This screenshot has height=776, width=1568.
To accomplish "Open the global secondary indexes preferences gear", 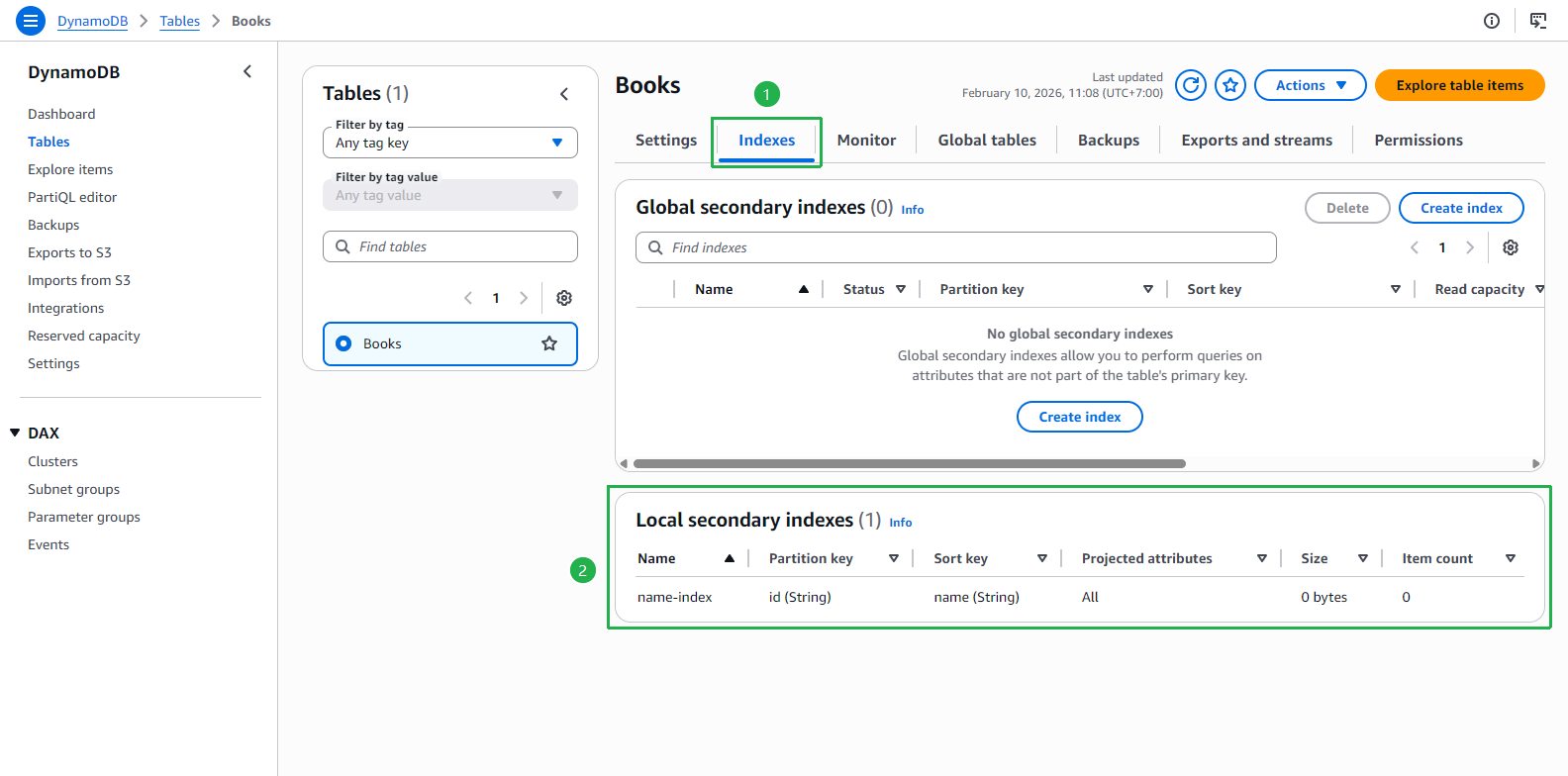I will click(x=1511, y=247).
